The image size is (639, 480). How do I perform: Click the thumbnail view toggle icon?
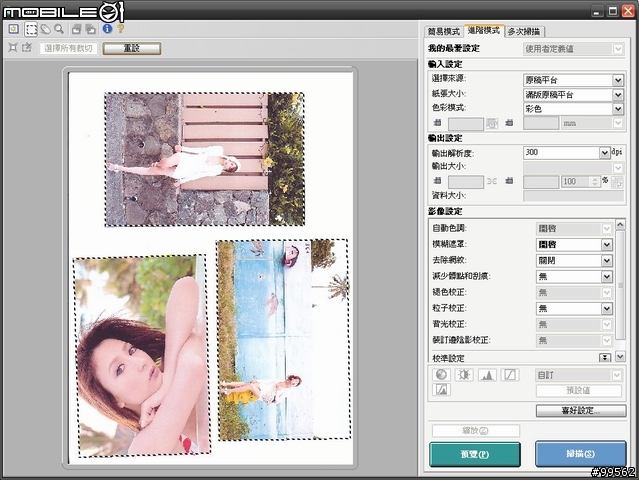pyautogui.click(x=14, y=29)
